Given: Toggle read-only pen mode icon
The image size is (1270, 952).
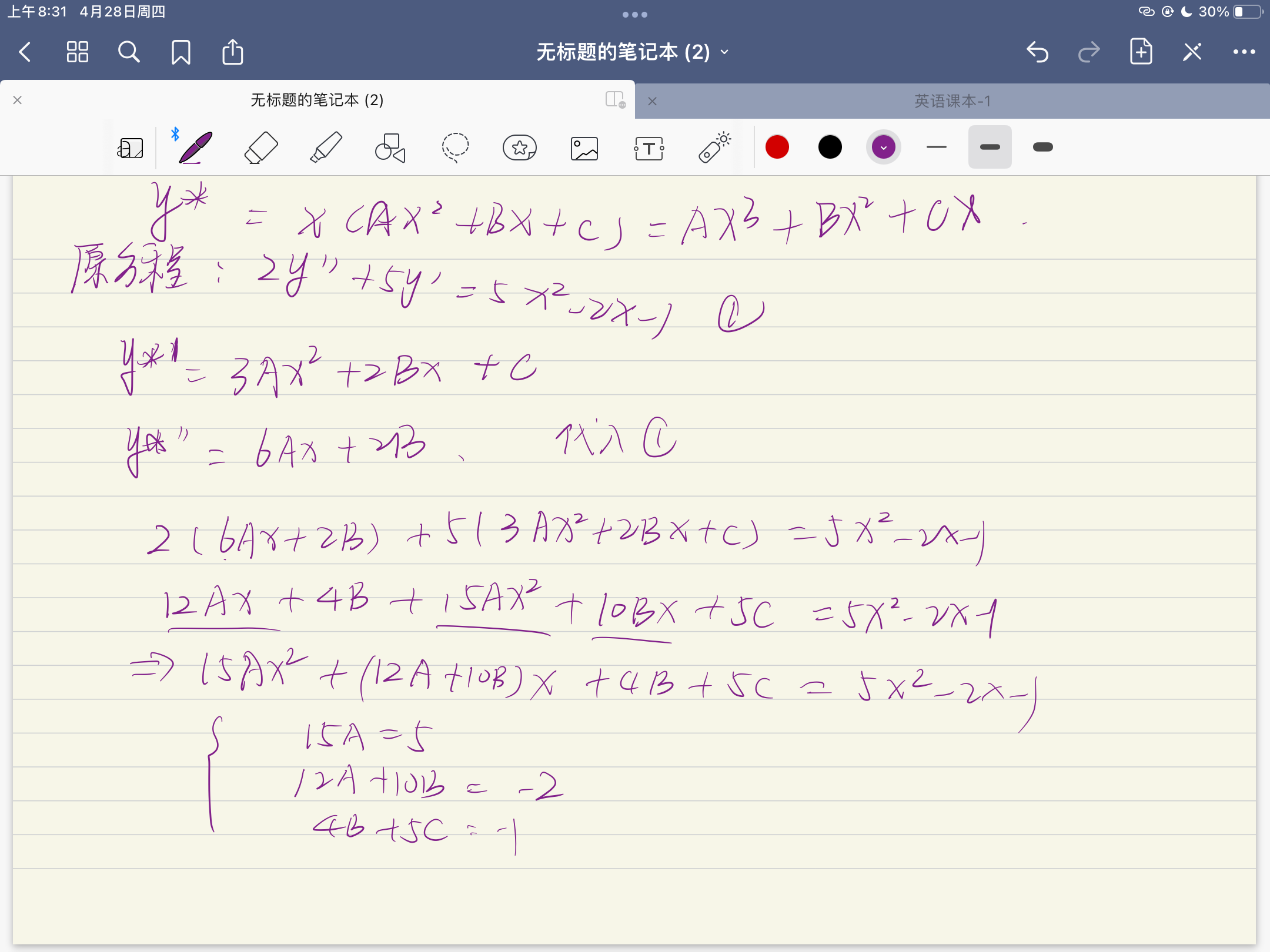Looking at the screenshot, I should 1192,52.
